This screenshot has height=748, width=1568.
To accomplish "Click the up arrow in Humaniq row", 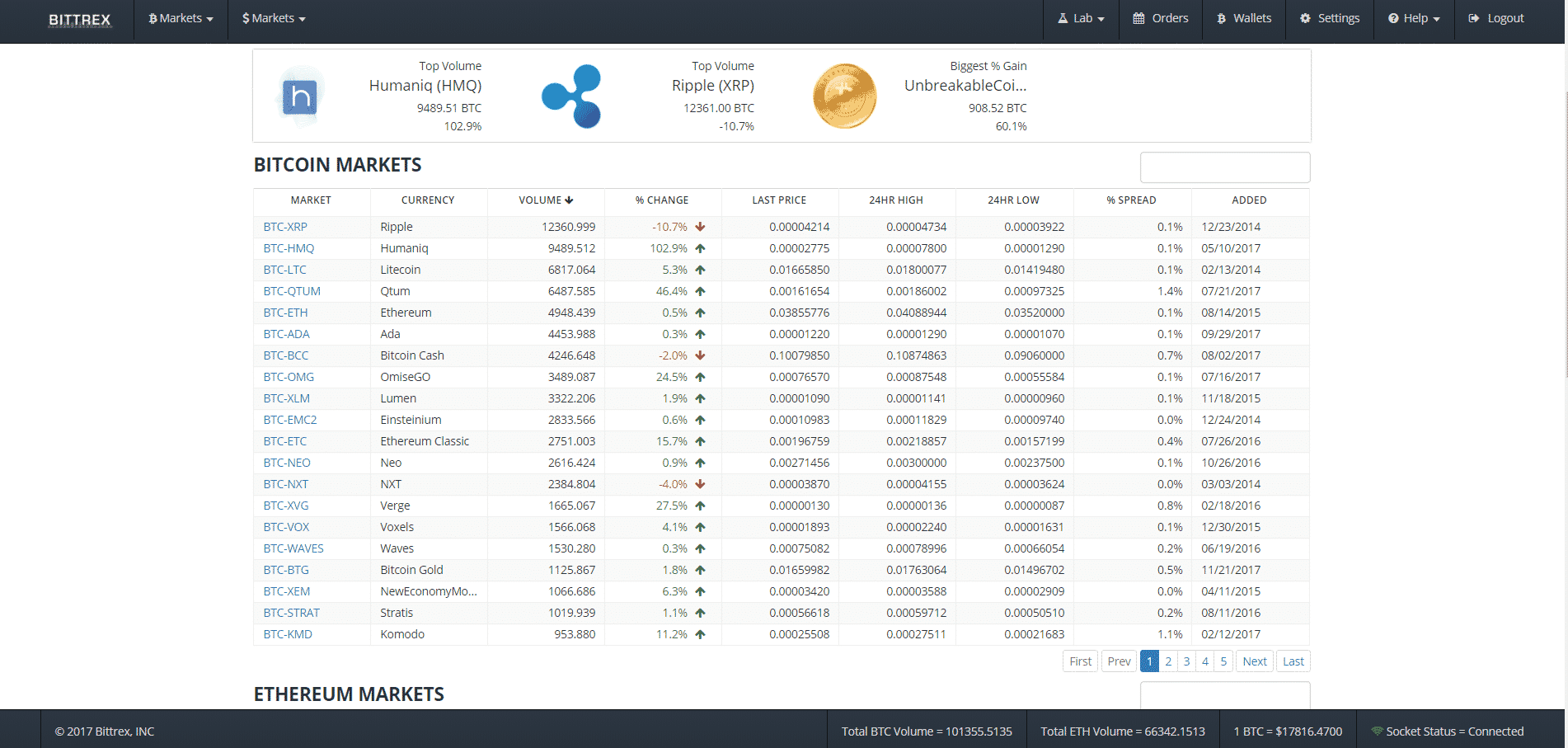I will 700,248.
